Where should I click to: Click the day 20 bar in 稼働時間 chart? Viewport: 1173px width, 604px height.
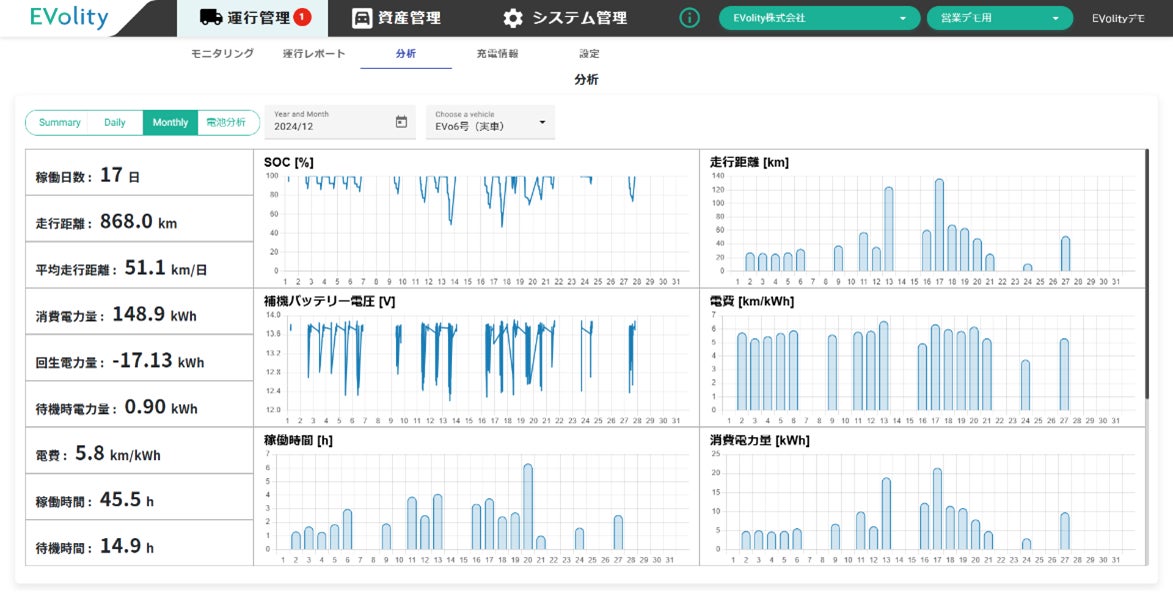(x=527, y=507)
